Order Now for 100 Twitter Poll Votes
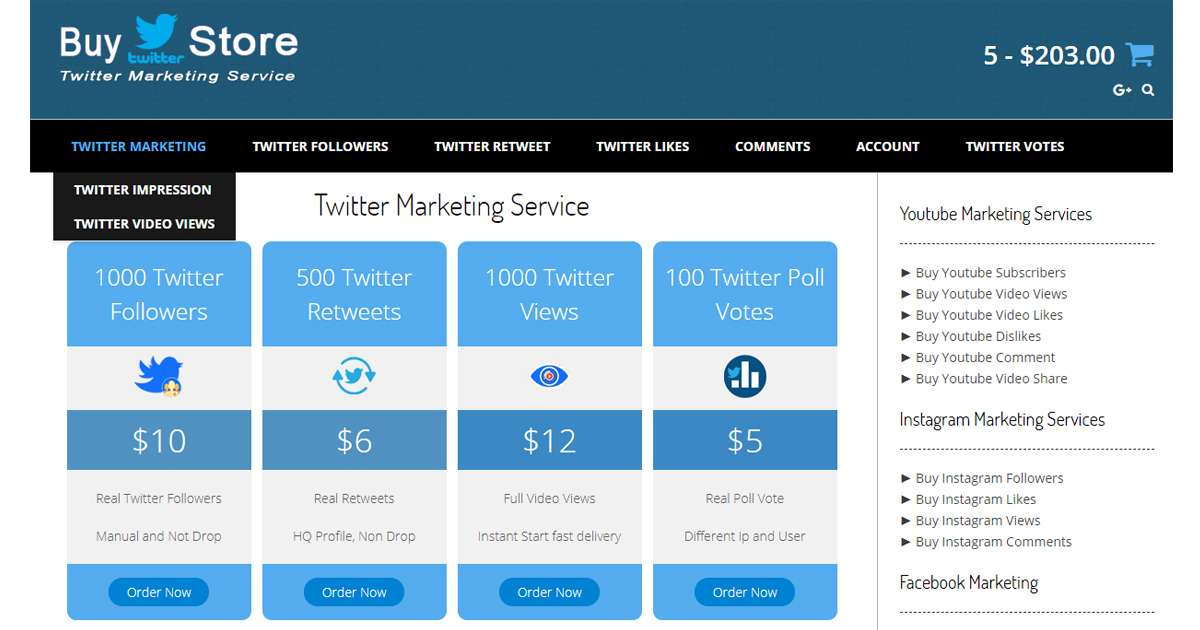 point(745,592)
